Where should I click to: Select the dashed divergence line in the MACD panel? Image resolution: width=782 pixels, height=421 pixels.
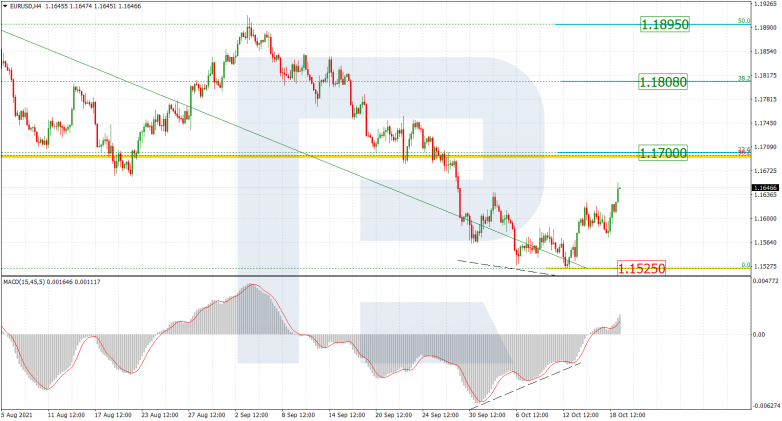click(525, 386)
